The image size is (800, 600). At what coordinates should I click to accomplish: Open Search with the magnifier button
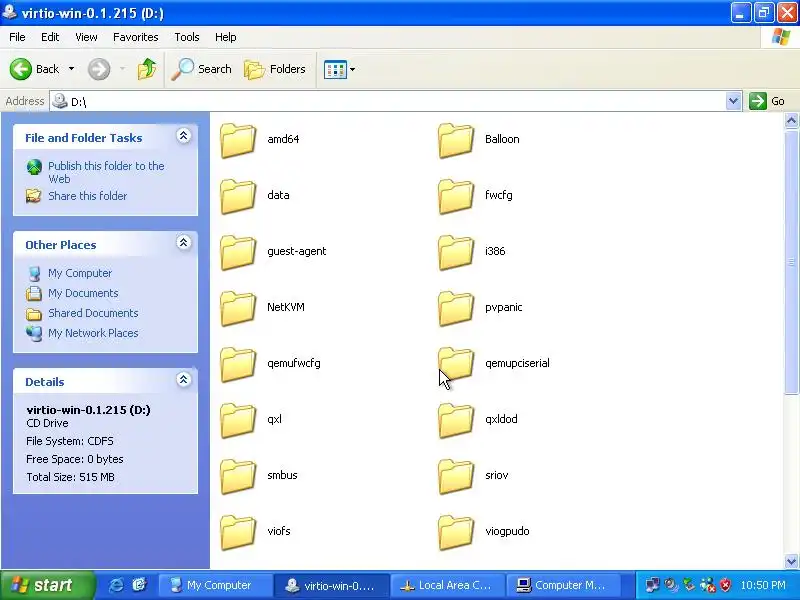[x=201, y=69]
